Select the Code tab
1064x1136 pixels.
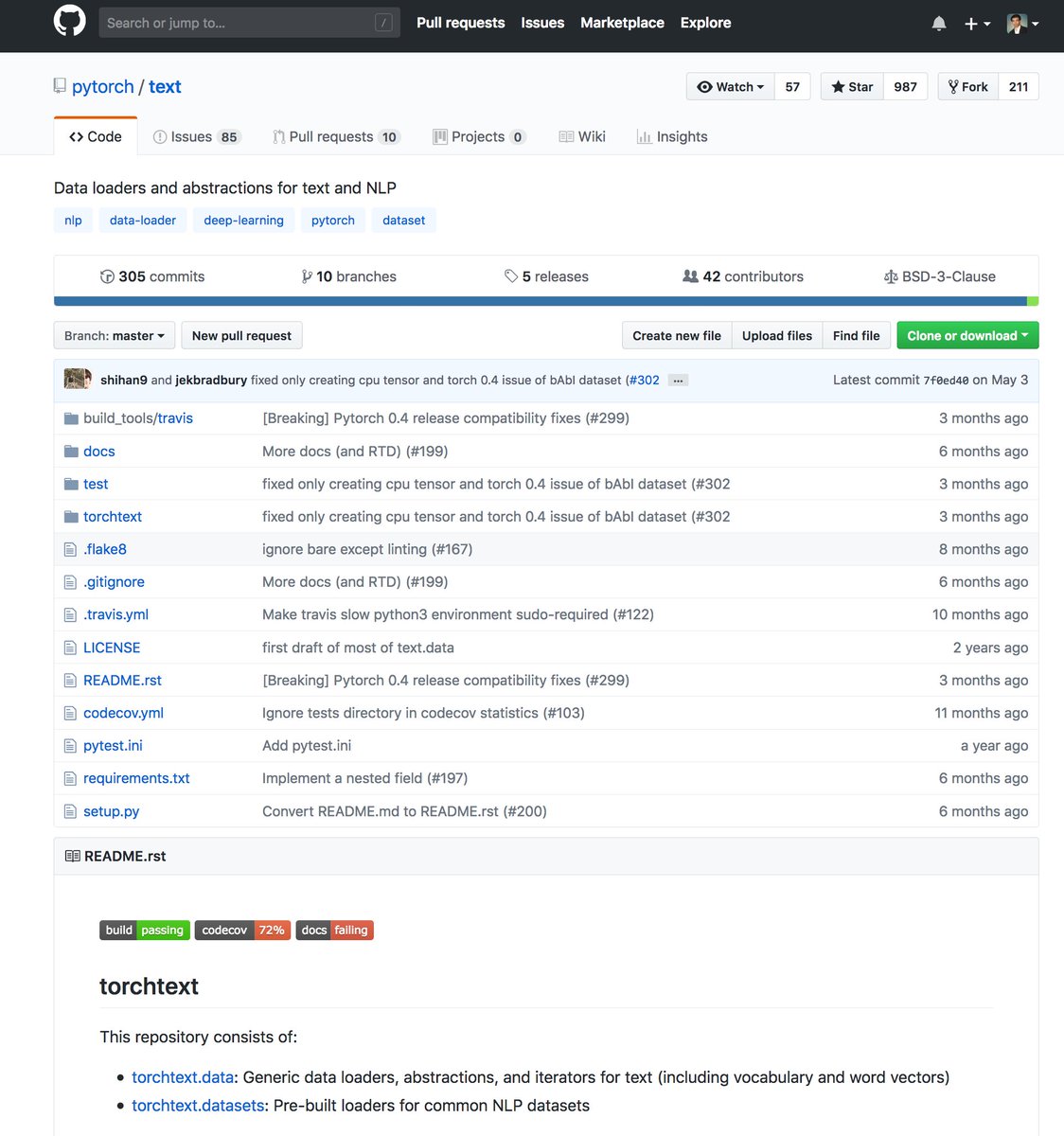(96, 136)
